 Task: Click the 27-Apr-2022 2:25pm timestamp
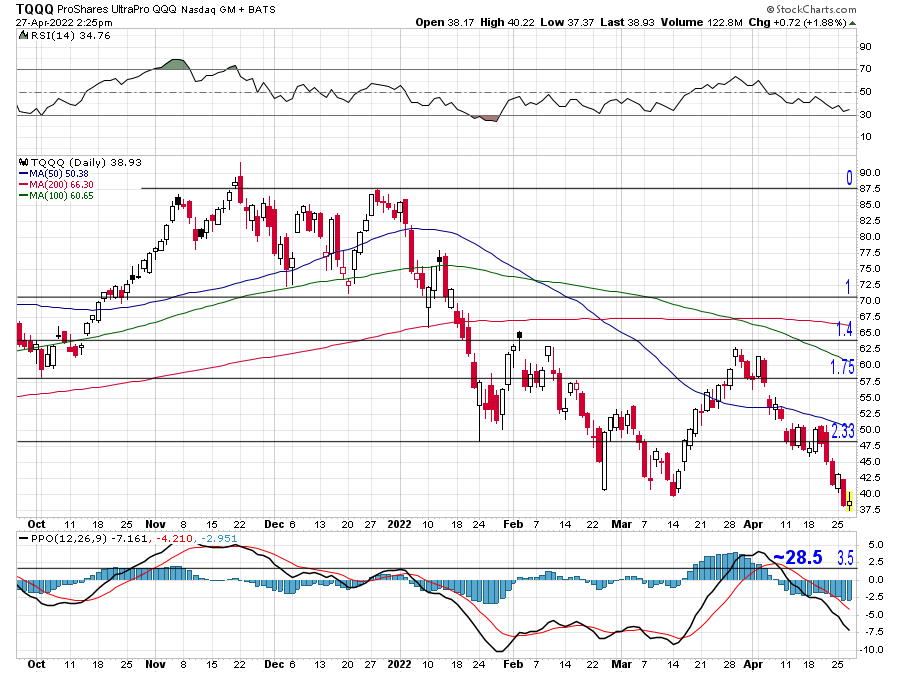click(x=64, y=23)
